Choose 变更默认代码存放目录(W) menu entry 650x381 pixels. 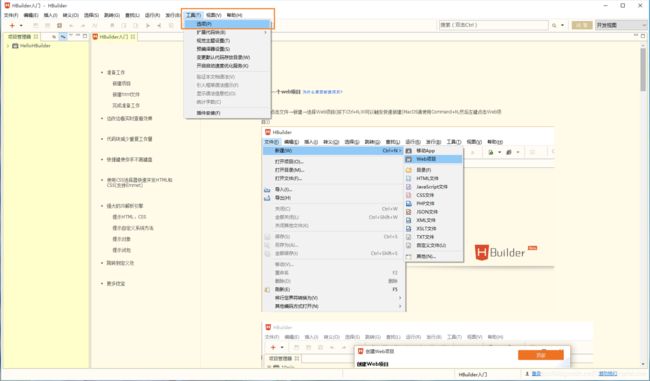(x=227, y=57)
